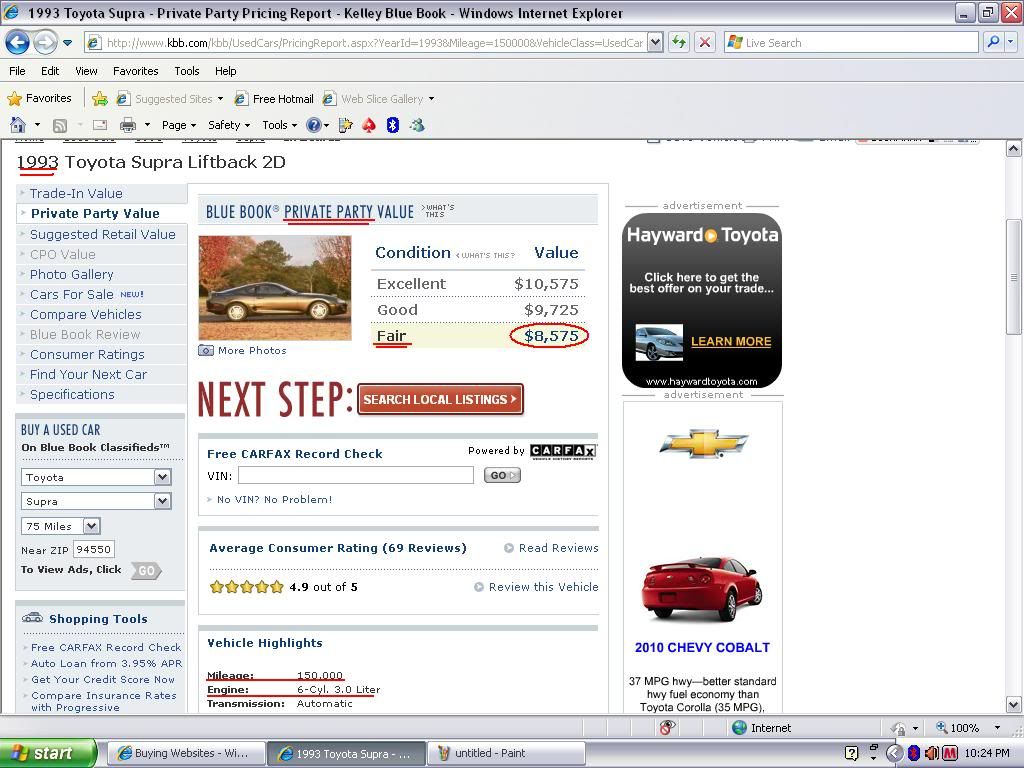This screenshot has width=1024, height=768.
Task: Click the Free Hotmail favorites link
Action: click(x=275, y=99)
